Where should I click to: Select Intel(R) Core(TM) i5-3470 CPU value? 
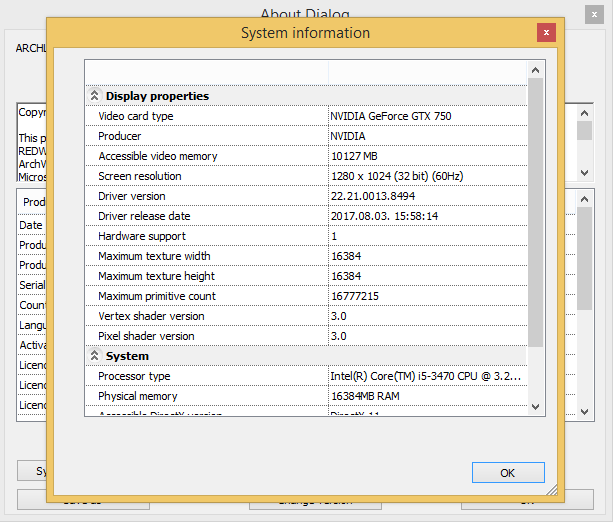click(x=425, y=376)
